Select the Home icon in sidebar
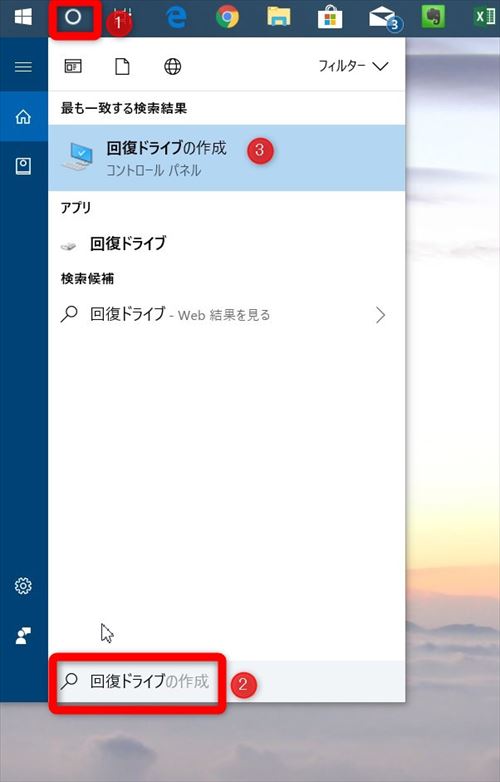This screenshot has height=782, width=500. tap(23, 117)
